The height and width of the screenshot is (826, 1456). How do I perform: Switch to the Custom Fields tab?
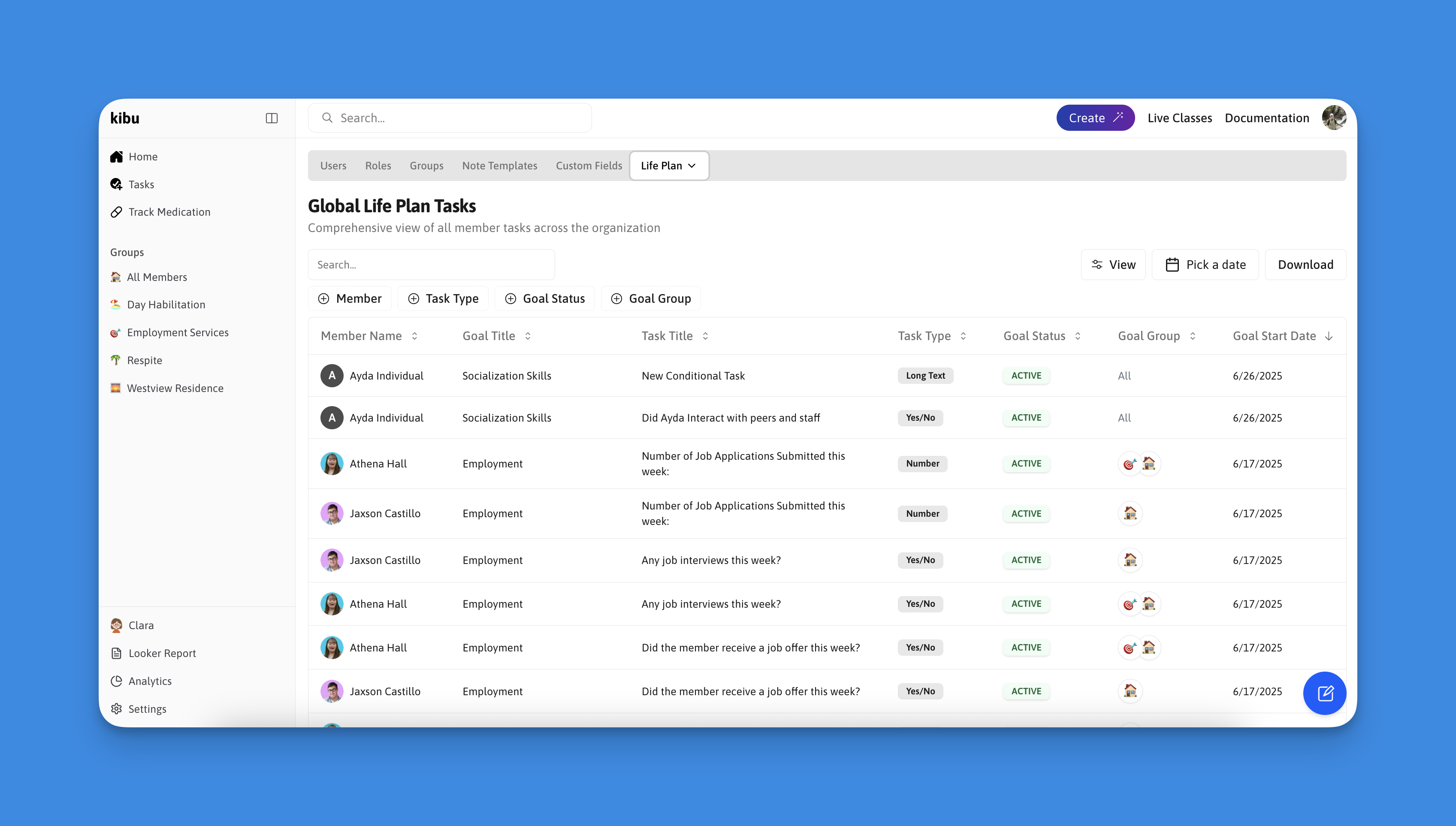(x=589, y=166)
